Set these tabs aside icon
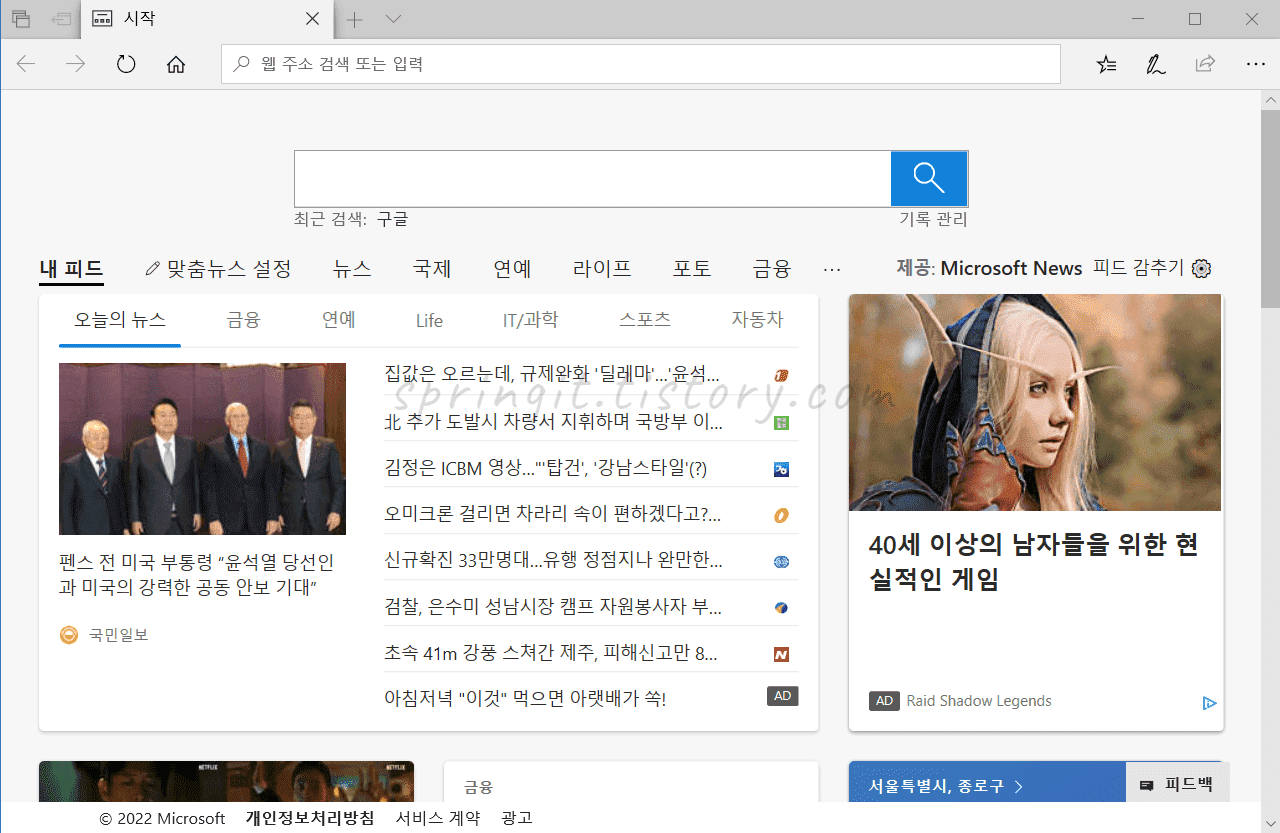Viewport: 1280px width, 833px height. [x=61, y=19]
